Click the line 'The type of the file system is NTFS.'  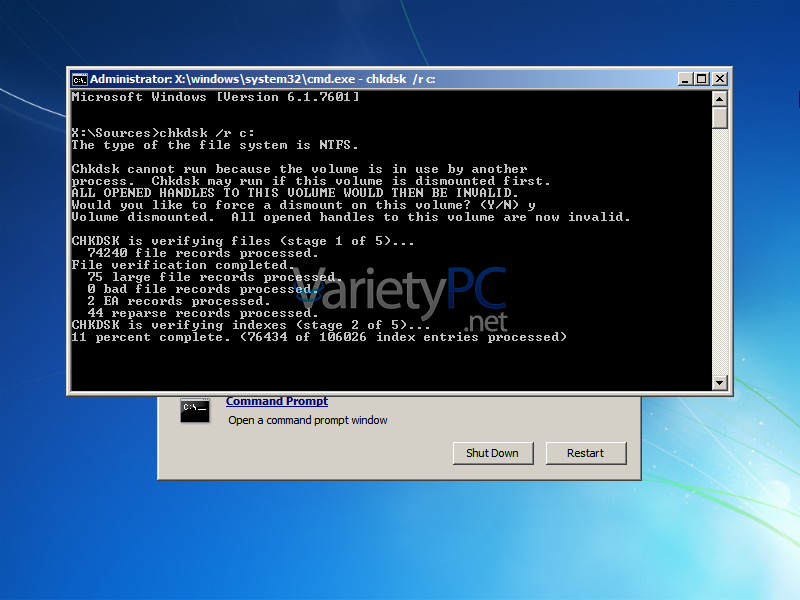click(x=215, y=145)
